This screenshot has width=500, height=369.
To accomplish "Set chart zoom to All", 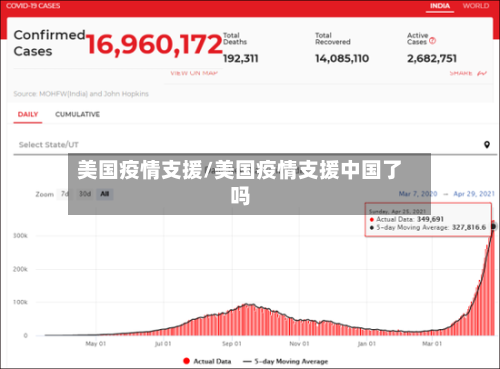I will 105,194.
